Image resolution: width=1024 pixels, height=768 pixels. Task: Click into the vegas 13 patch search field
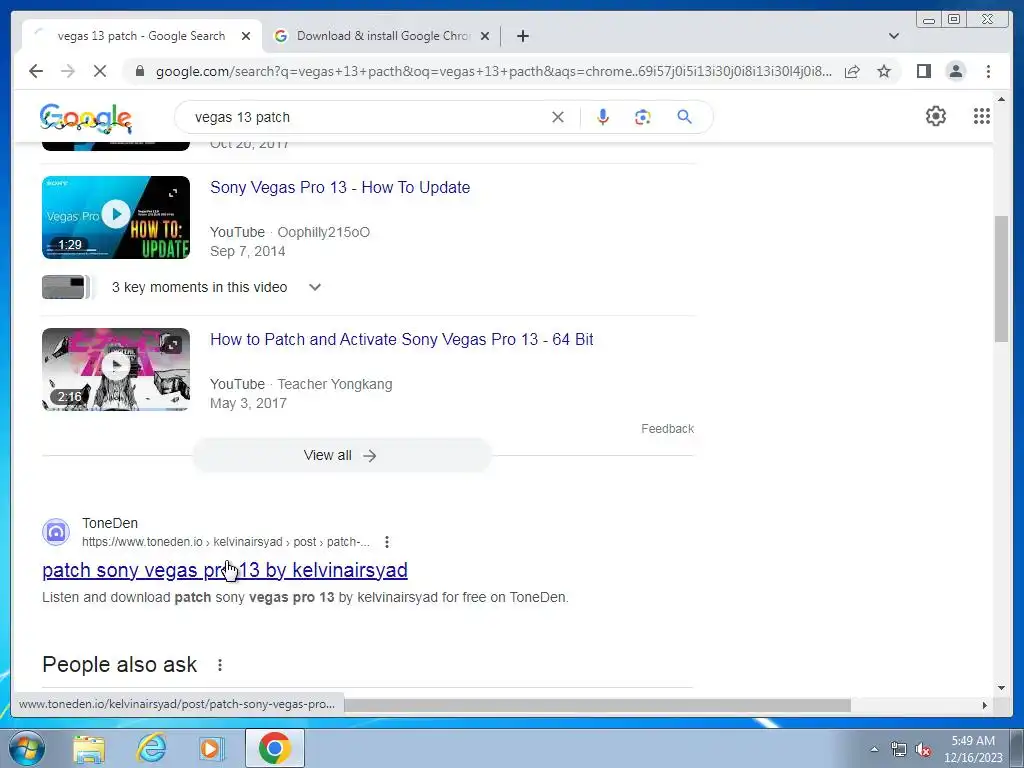(x=366, y=118)
